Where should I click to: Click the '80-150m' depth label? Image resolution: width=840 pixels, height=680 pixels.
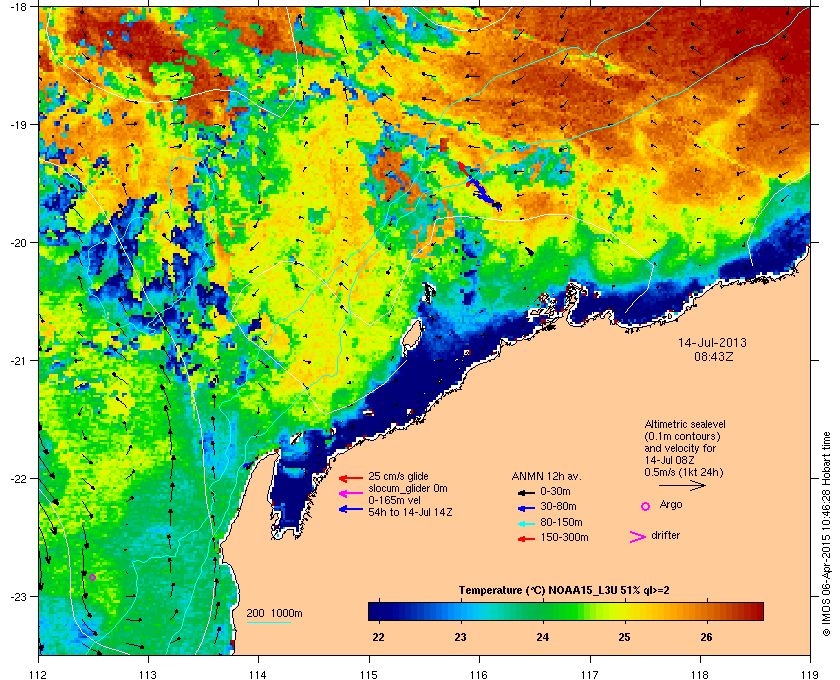click(561, 522)
